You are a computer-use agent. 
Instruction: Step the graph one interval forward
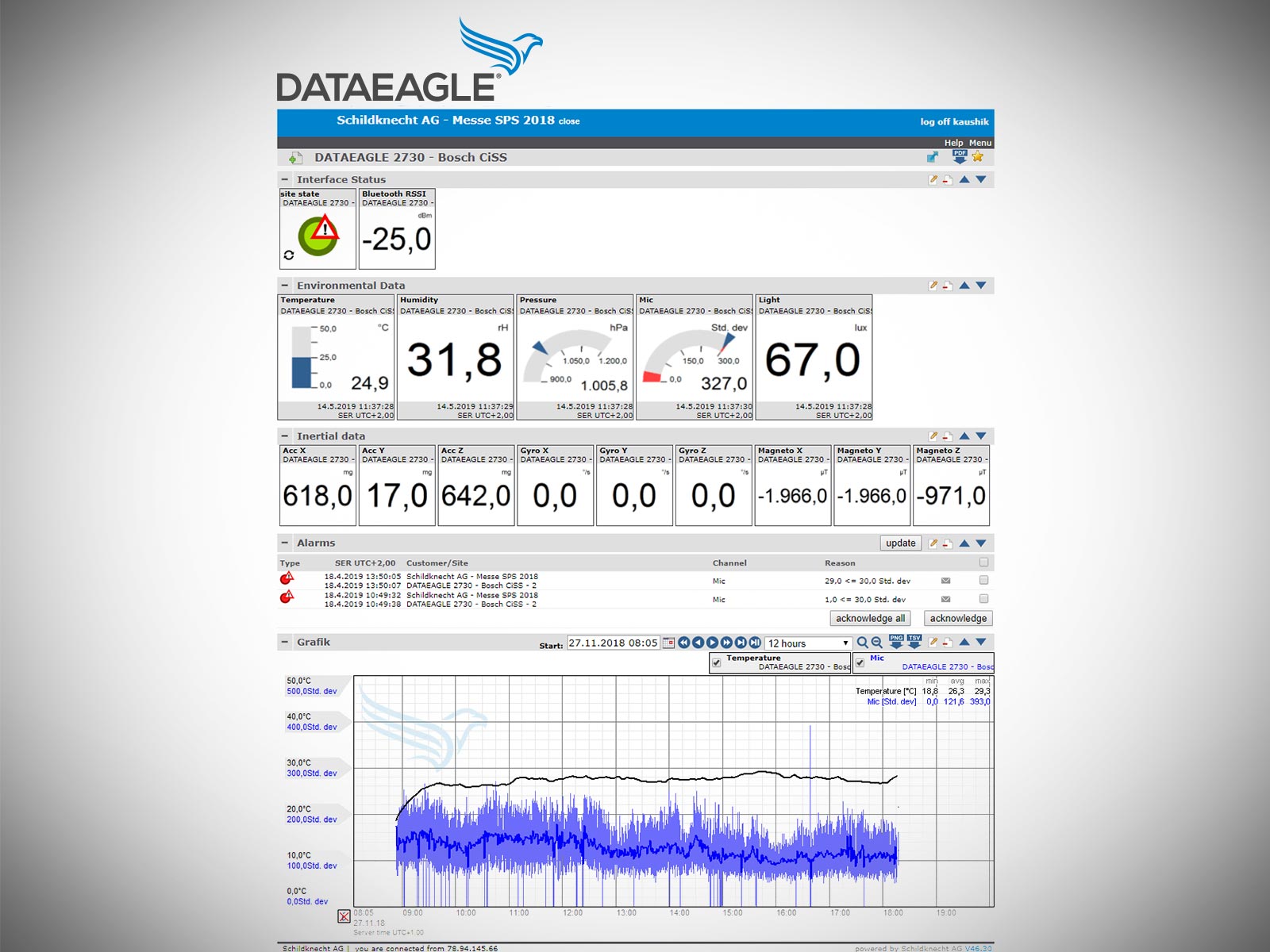[x=712, y=643]
